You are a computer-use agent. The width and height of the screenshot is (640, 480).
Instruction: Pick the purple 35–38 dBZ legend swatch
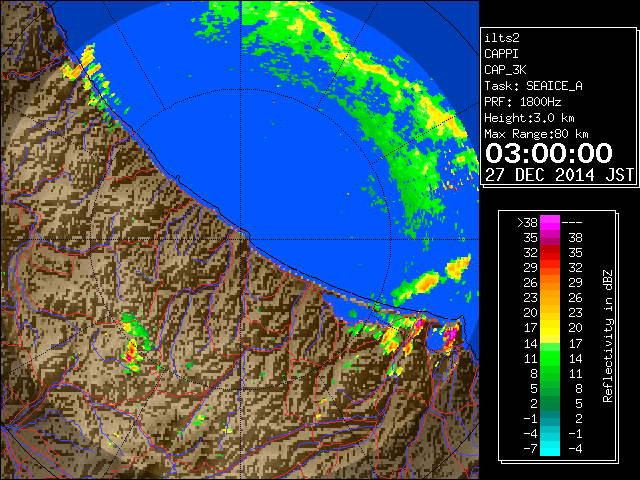[550, 238]
